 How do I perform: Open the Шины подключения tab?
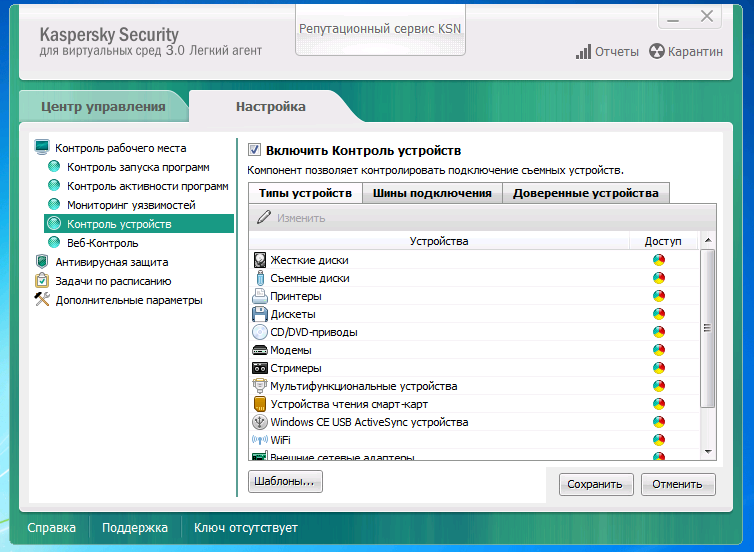tap(432, 193)
